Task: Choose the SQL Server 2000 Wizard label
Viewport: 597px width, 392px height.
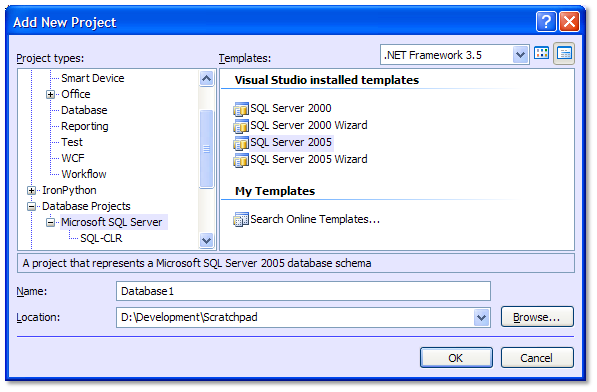Action: (308, 125)
